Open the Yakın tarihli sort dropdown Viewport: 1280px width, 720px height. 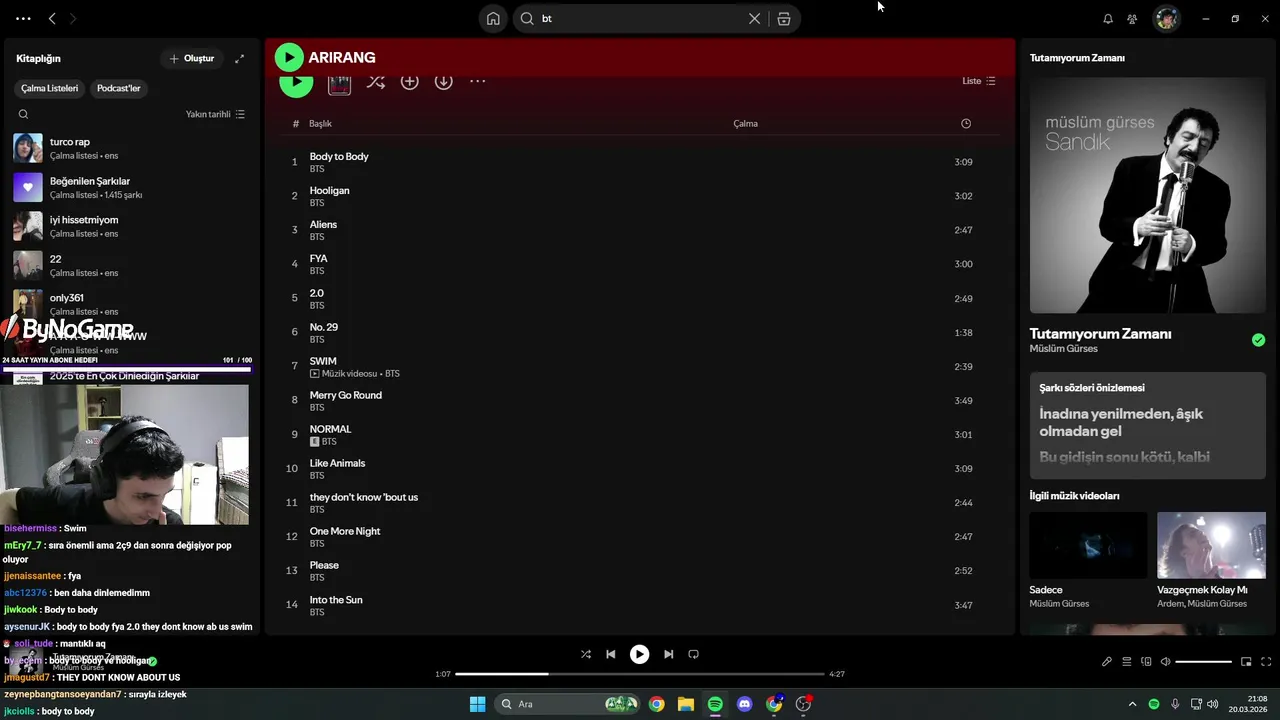point(215,114)
